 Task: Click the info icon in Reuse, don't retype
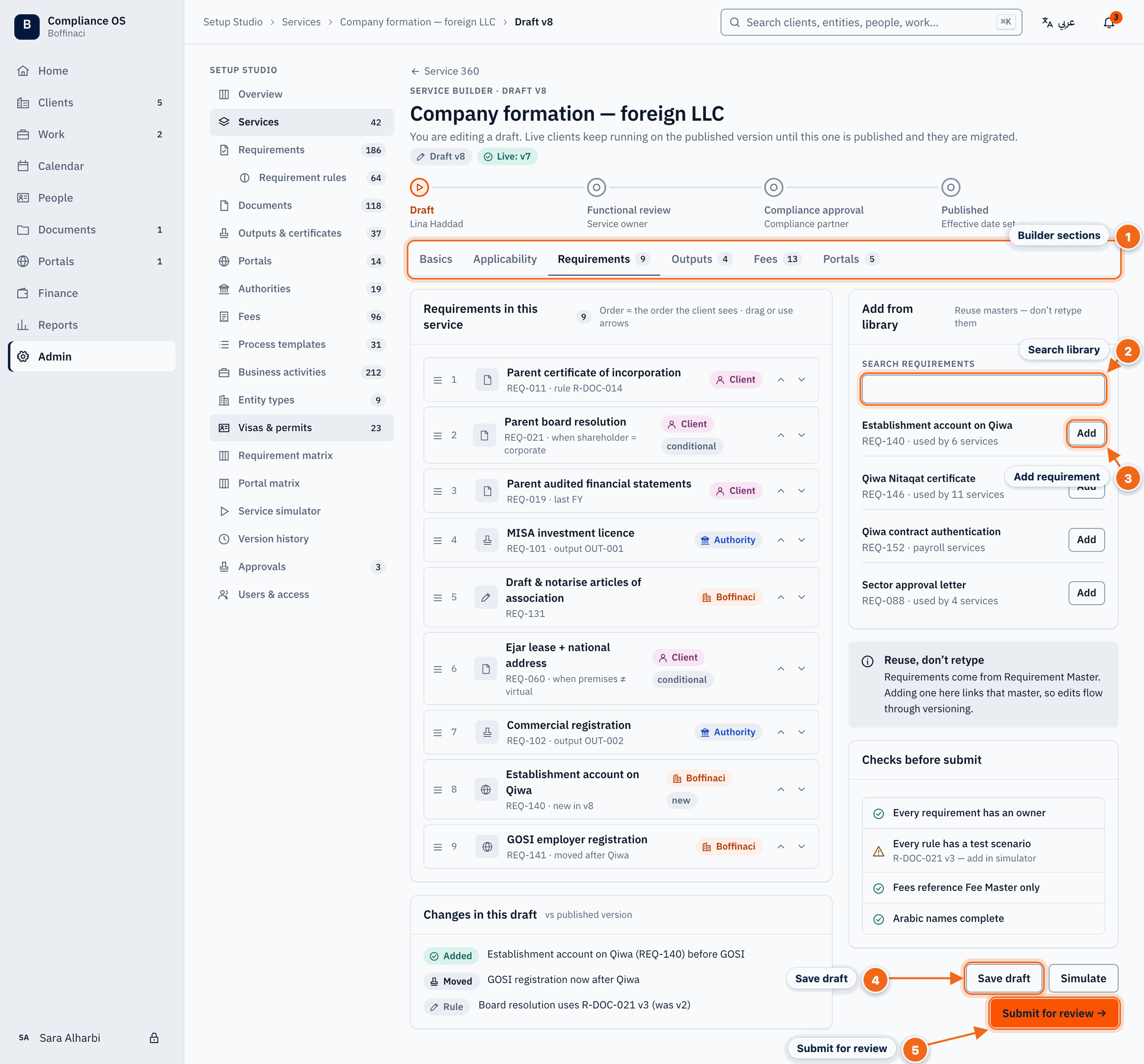[x=867, y=661]
